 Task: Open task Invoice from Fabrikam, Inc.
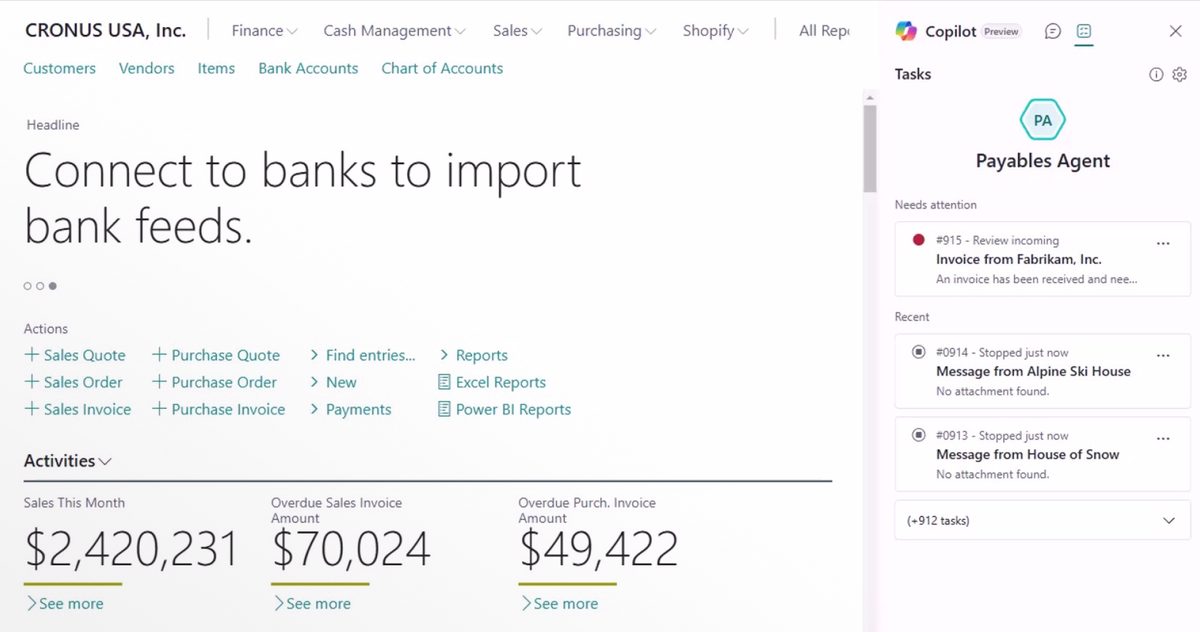click(x=1042, y=259)
